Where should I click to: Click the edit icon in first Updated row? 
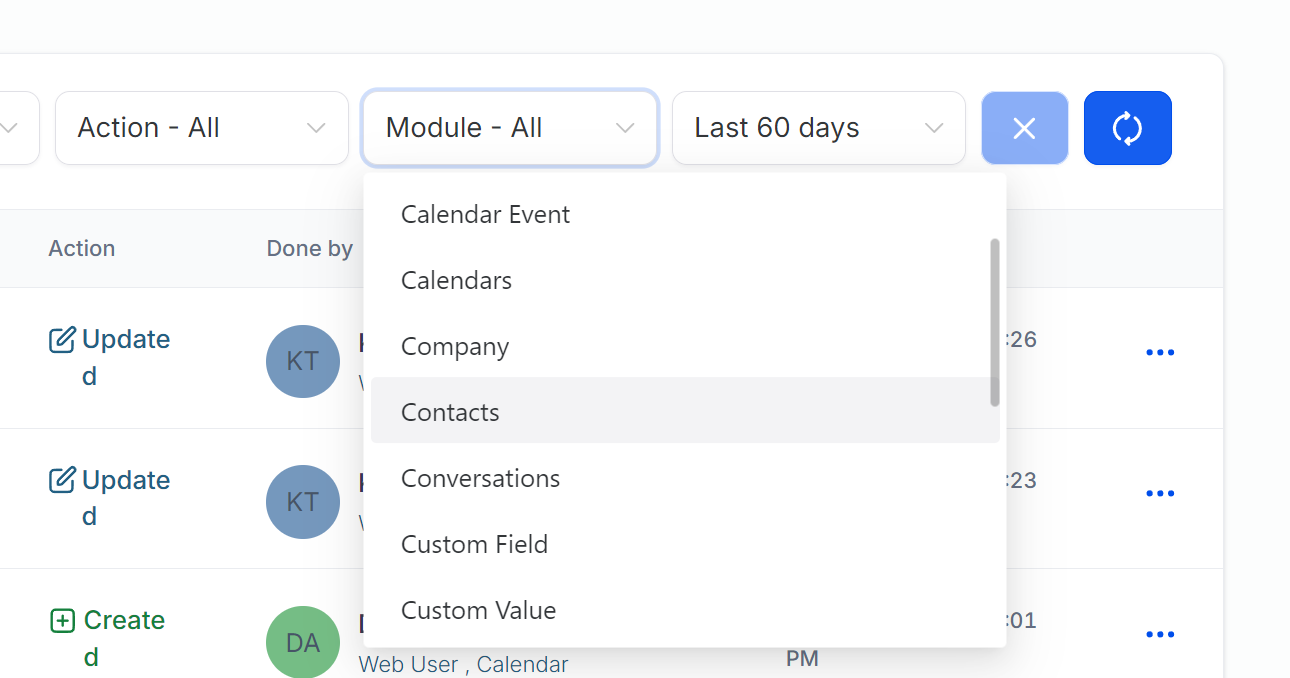click(62, 340)
